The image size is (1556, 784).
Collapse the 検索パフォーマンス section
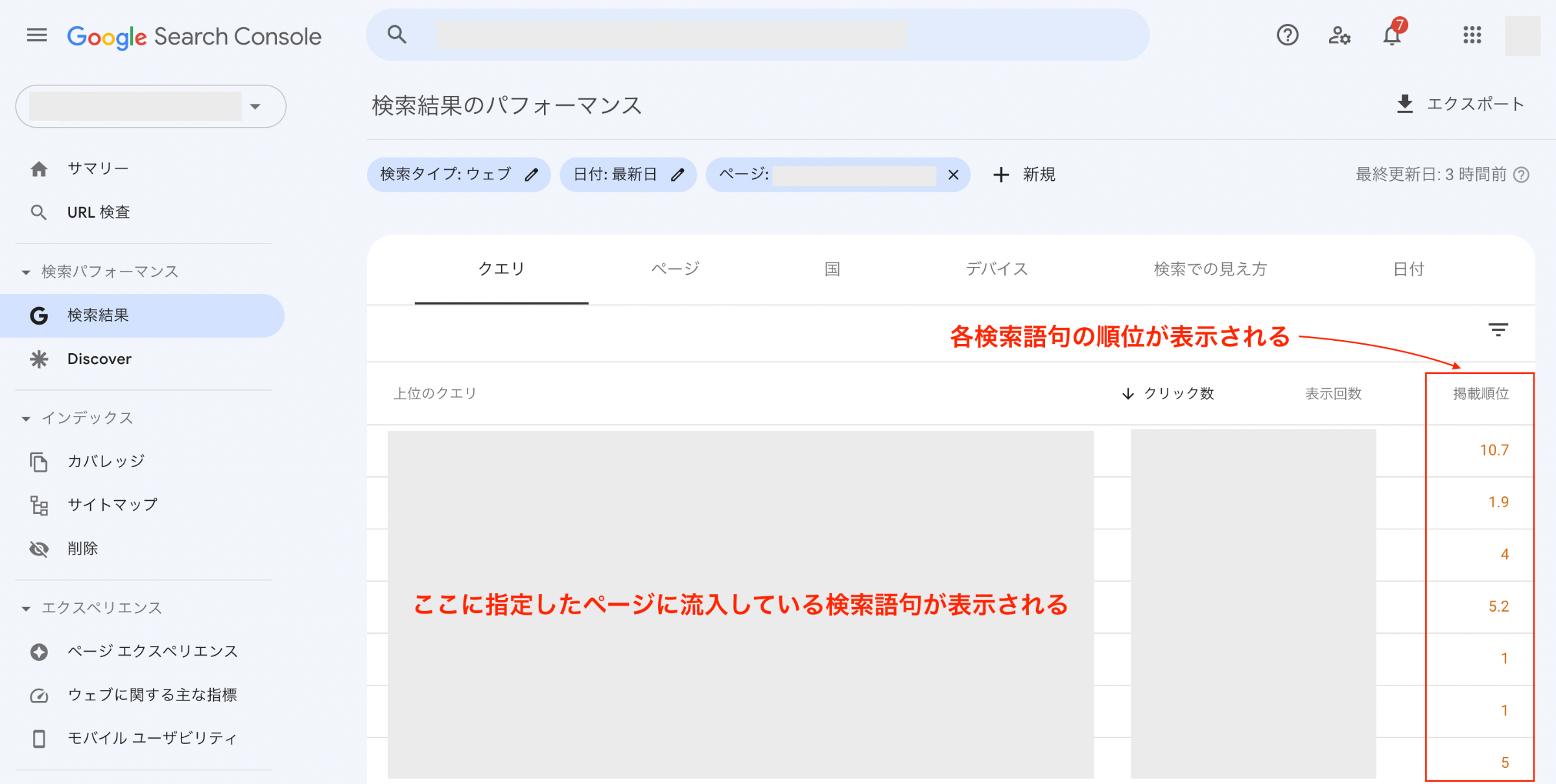pyautogui.click(x=26, y=272)
